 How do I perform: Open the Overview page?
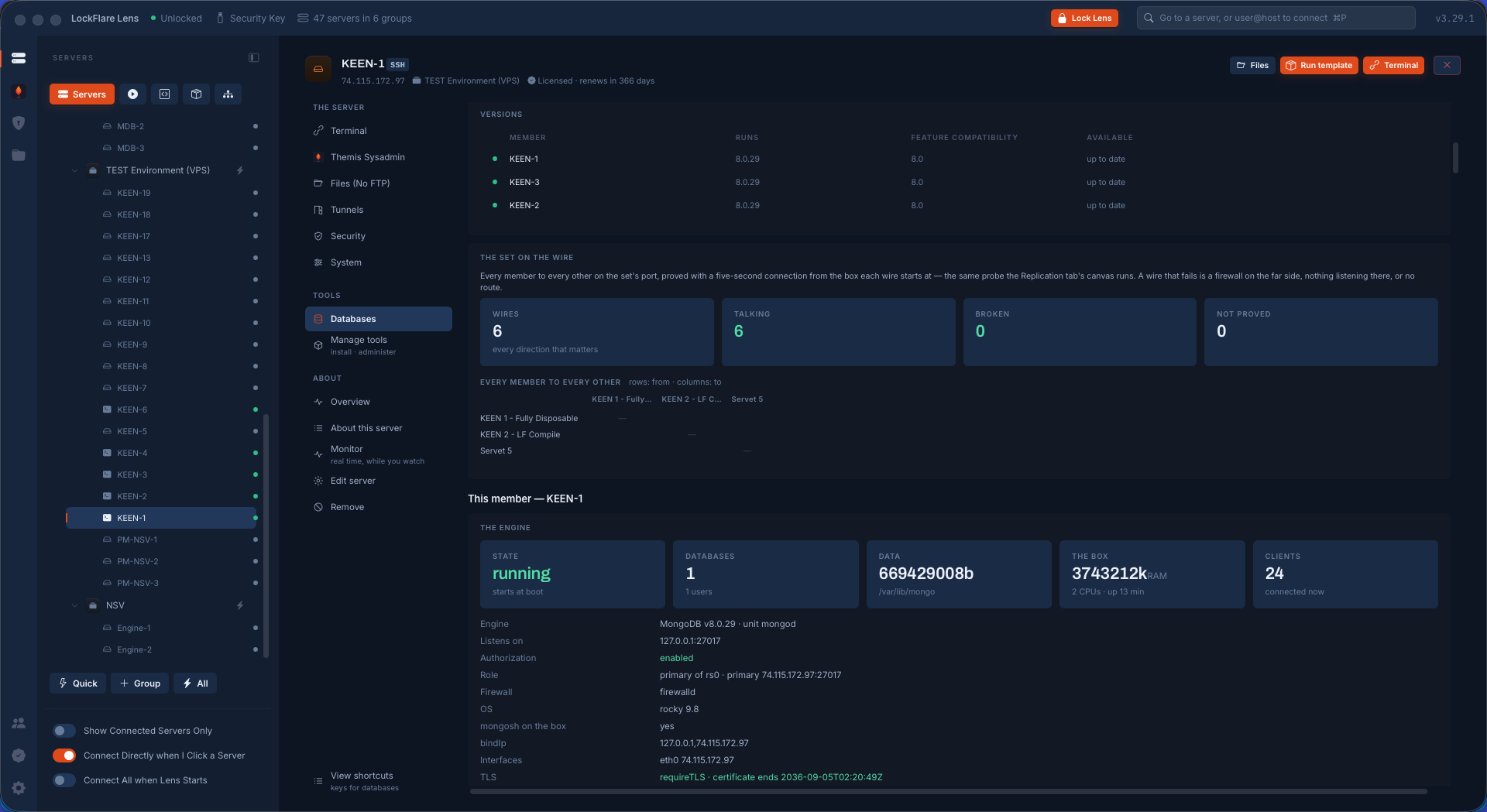379,402
